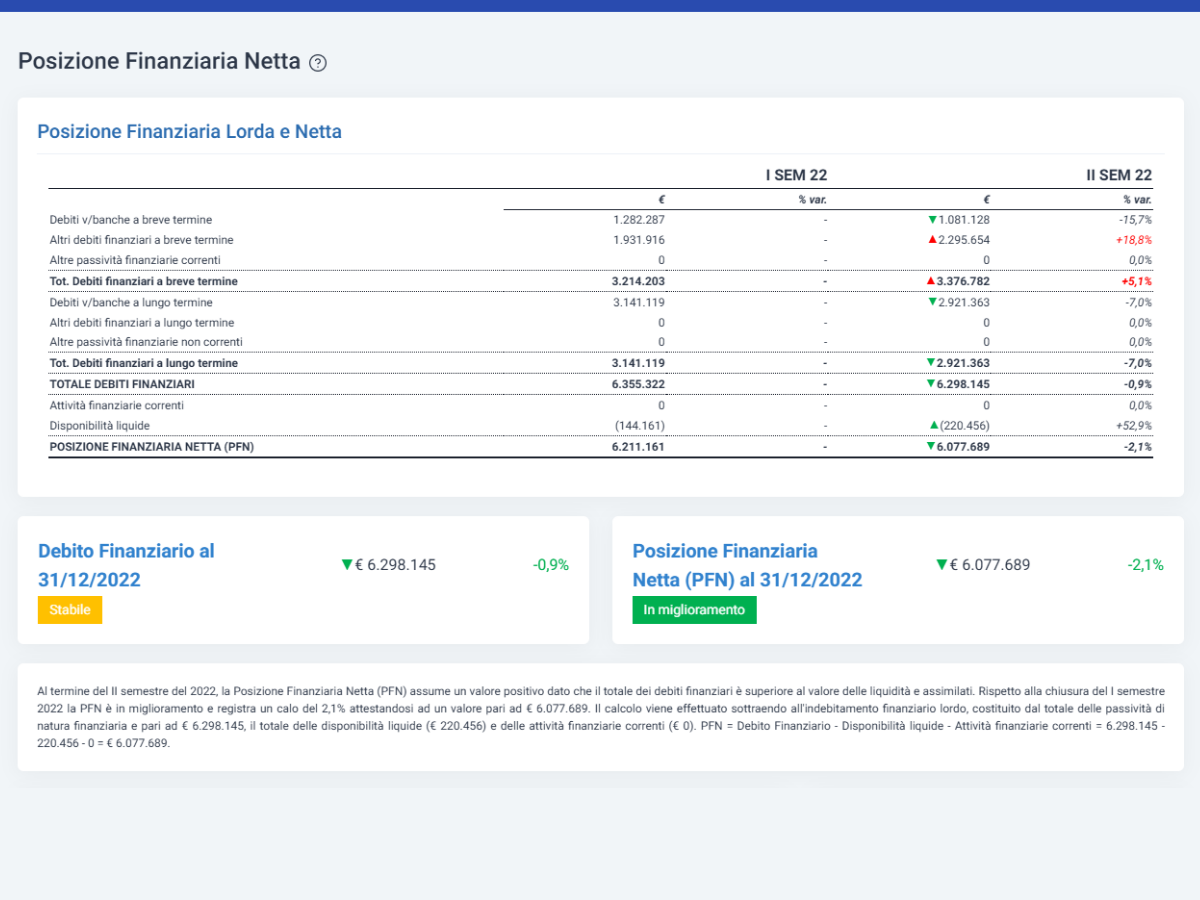This screenshot has height=900, width=1200.
Task: Click red up arrow next to 2.295.654
Action: pos(932,240)
